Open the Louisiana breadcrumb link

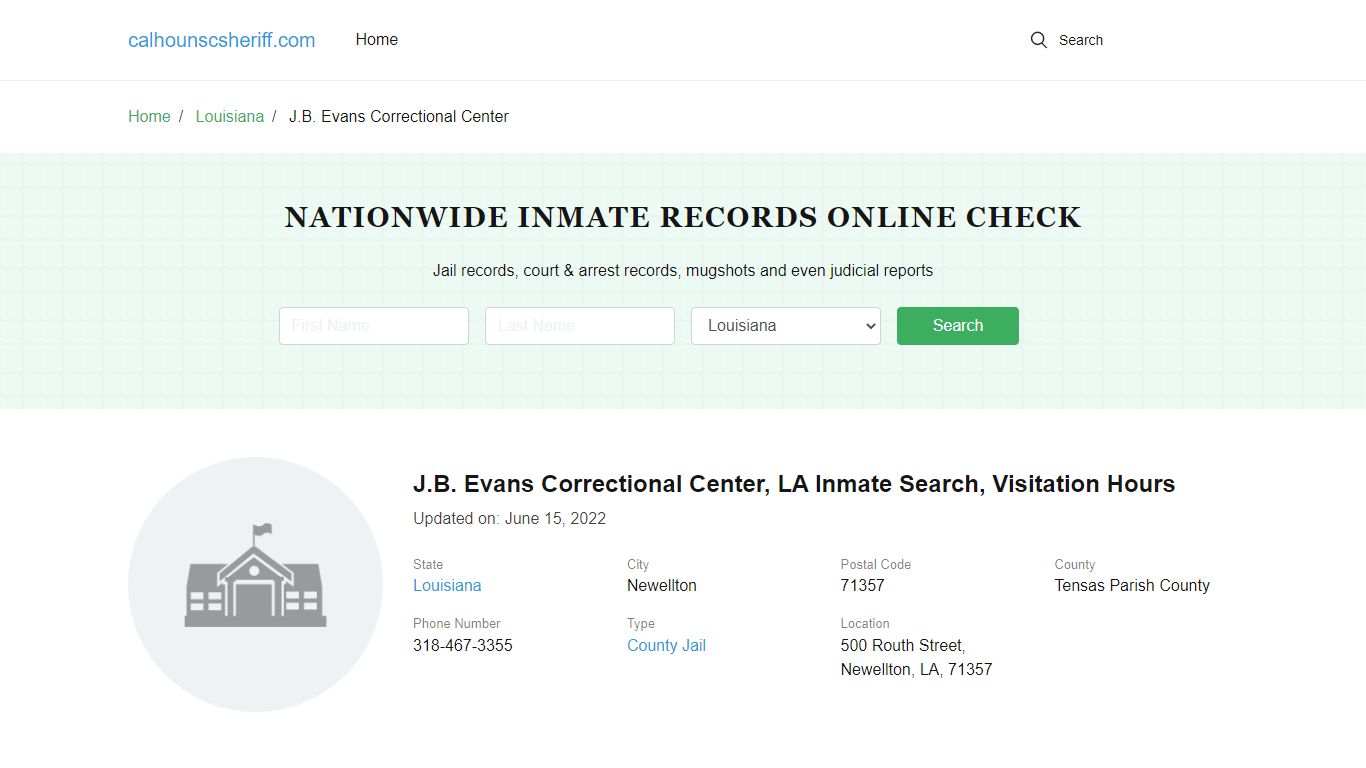tap(230, 117)
